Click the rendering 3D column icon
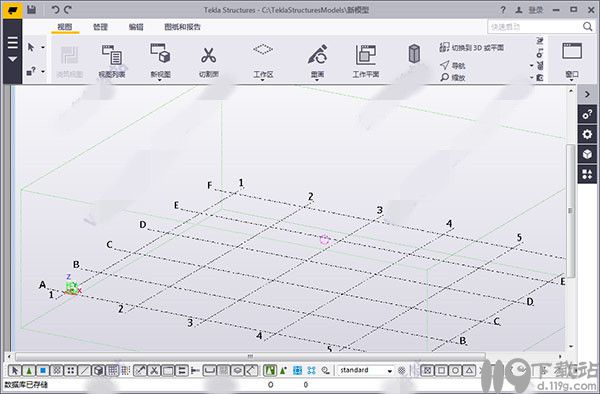600x394 pixels. 414,54
